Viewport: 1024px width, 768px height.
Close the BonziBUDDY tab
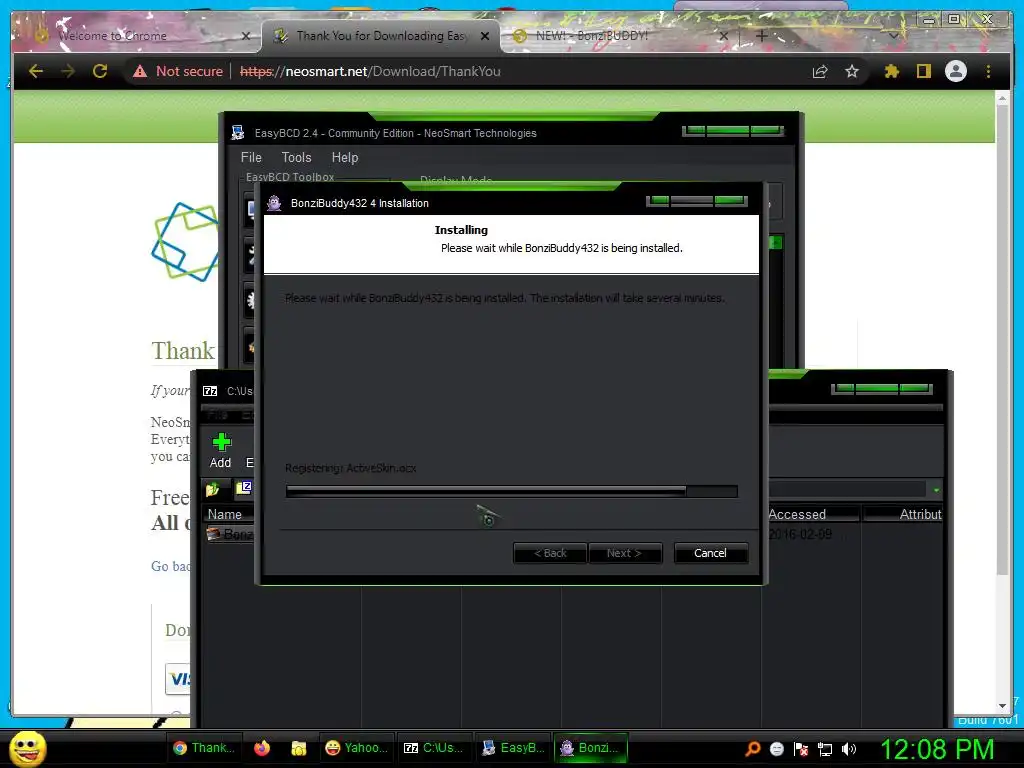point(724,36)
